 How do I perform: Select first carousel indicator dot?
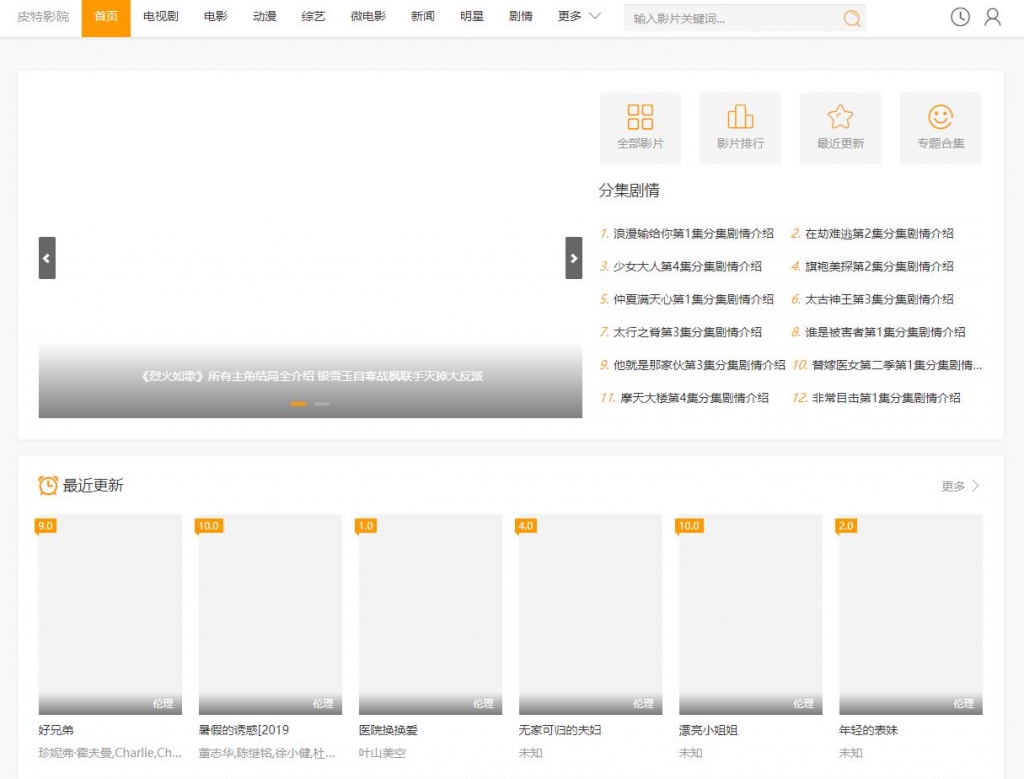298,404
